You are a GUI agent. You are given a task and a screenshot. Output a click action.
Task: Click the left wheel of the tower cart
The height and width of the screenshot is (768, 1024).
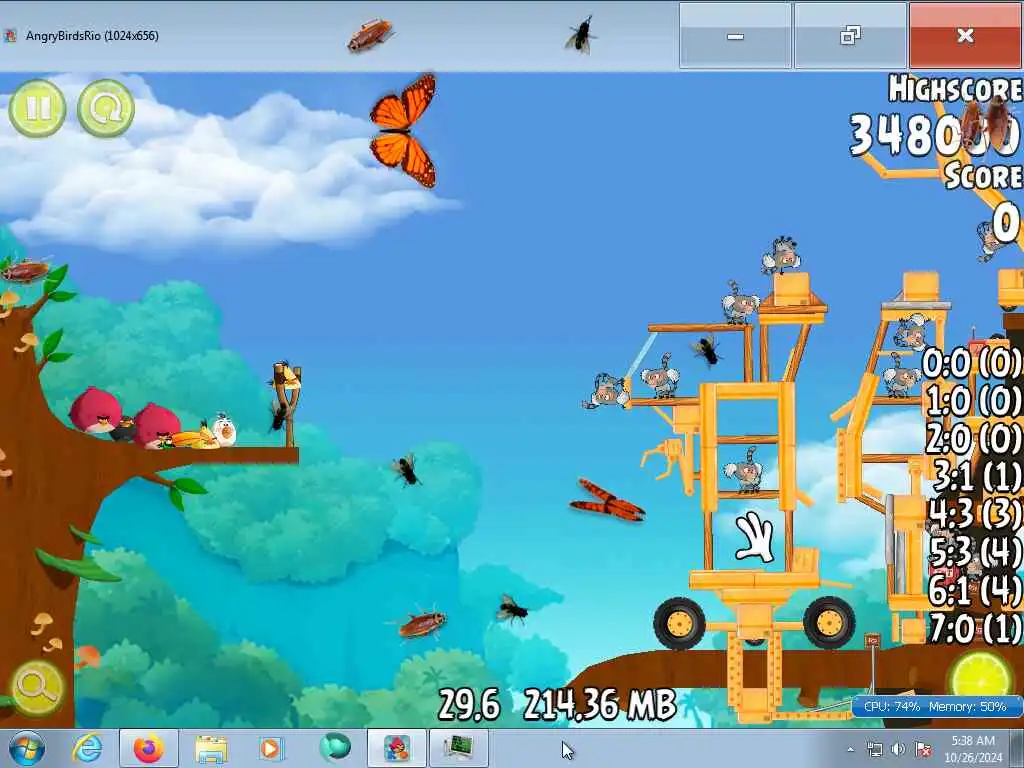pyautogui.click(x=679, y=623)
